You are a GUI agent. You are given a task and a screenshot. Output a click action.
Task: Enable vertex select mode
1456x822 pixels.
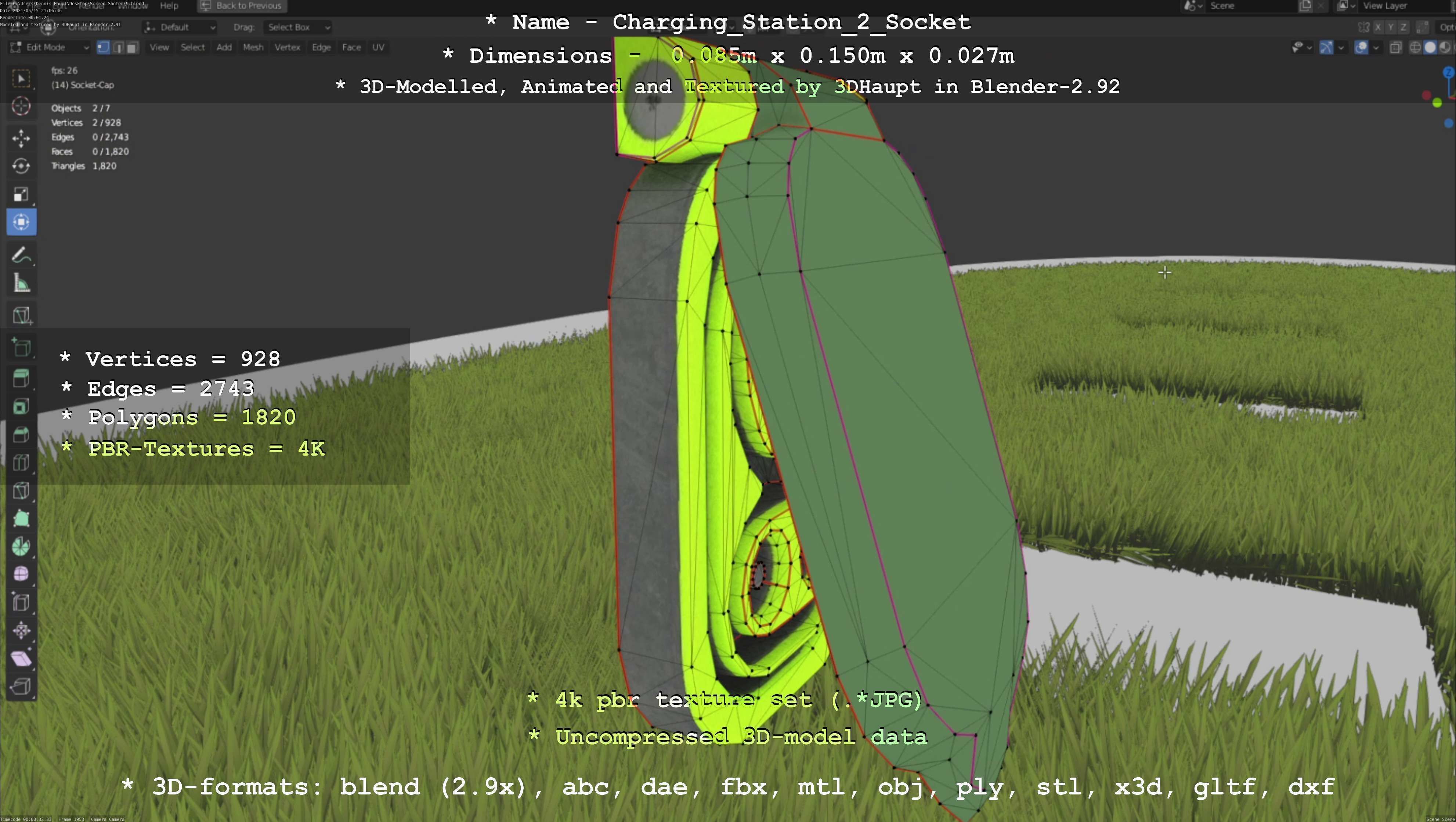(x=103, y=47)
